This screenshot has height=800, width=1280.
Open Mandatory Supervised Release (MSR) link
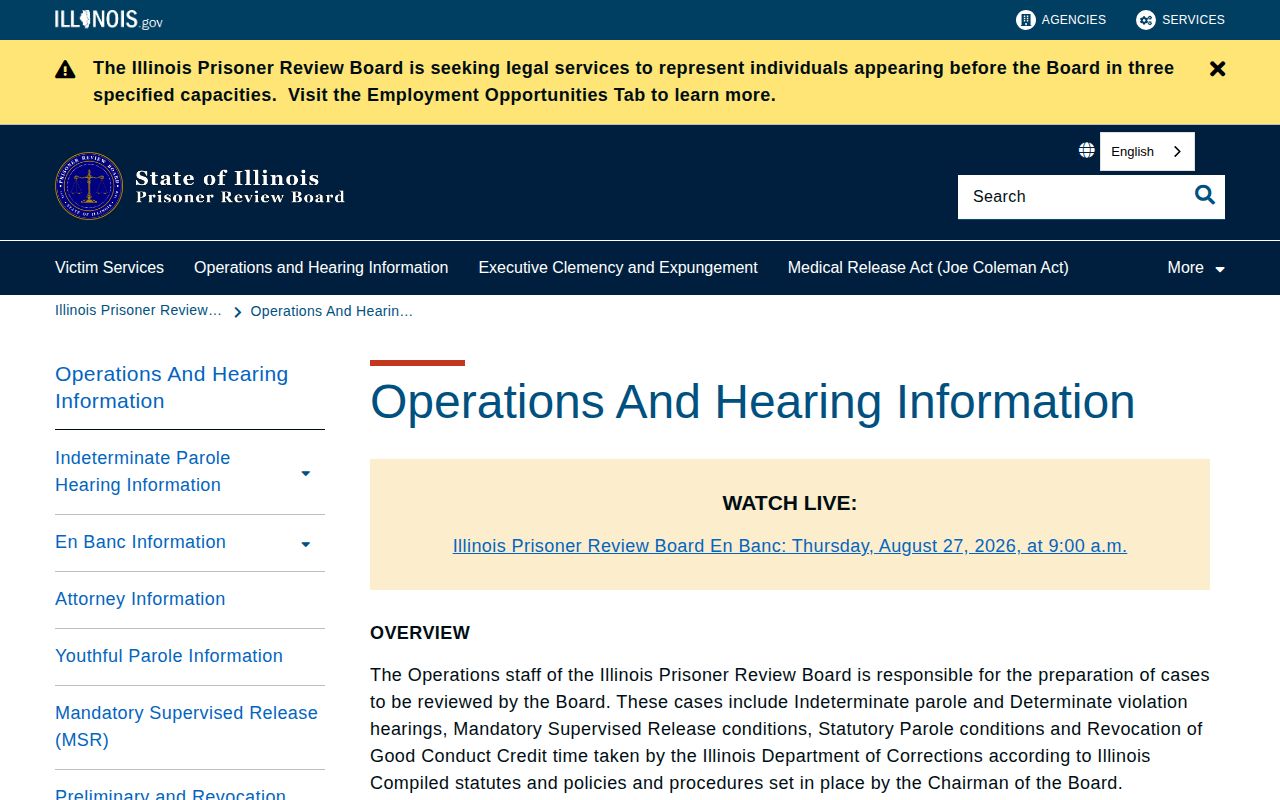[x=186, y=726]
